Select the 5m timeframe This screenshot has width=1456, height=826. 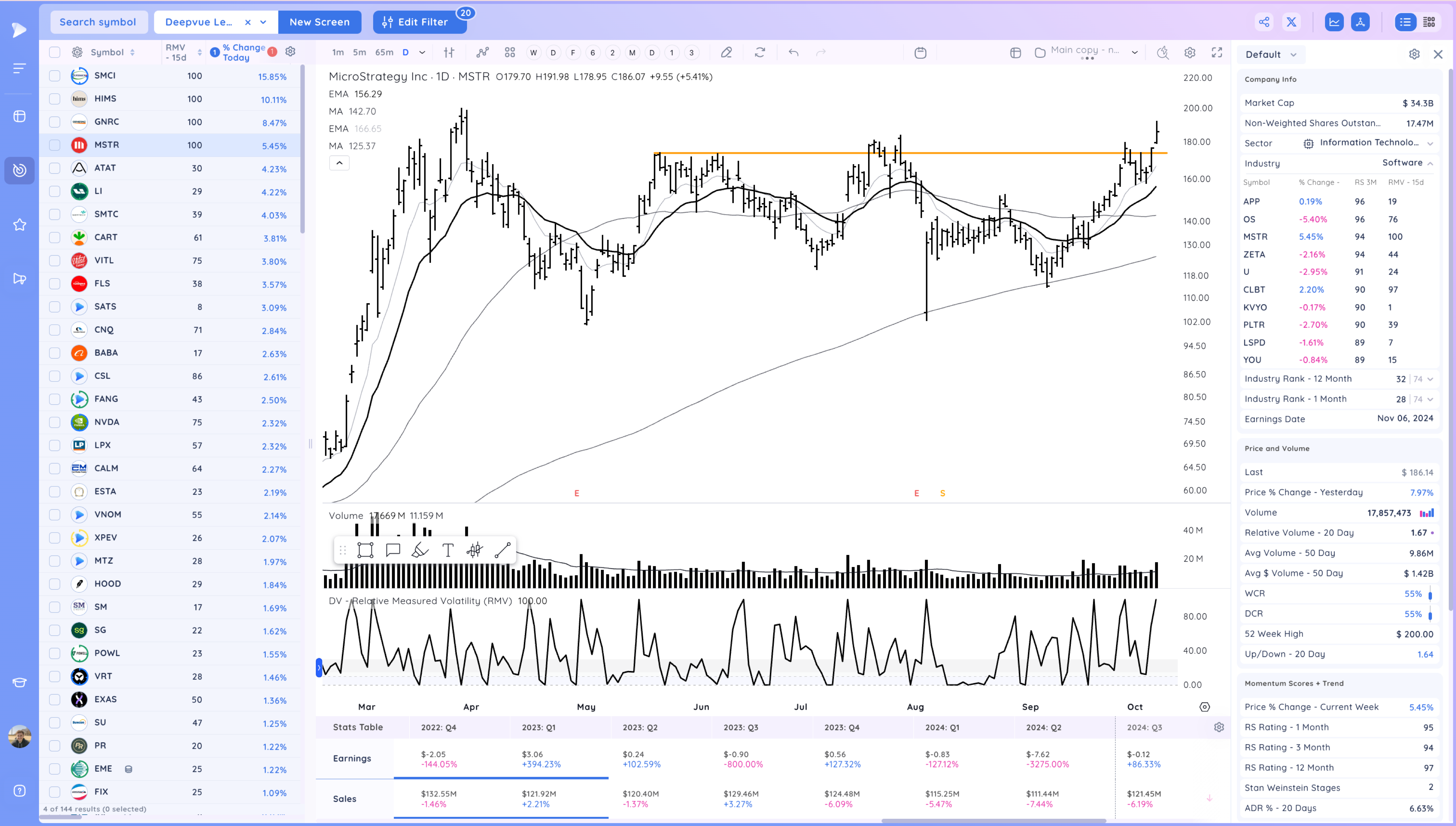[359, 53]
